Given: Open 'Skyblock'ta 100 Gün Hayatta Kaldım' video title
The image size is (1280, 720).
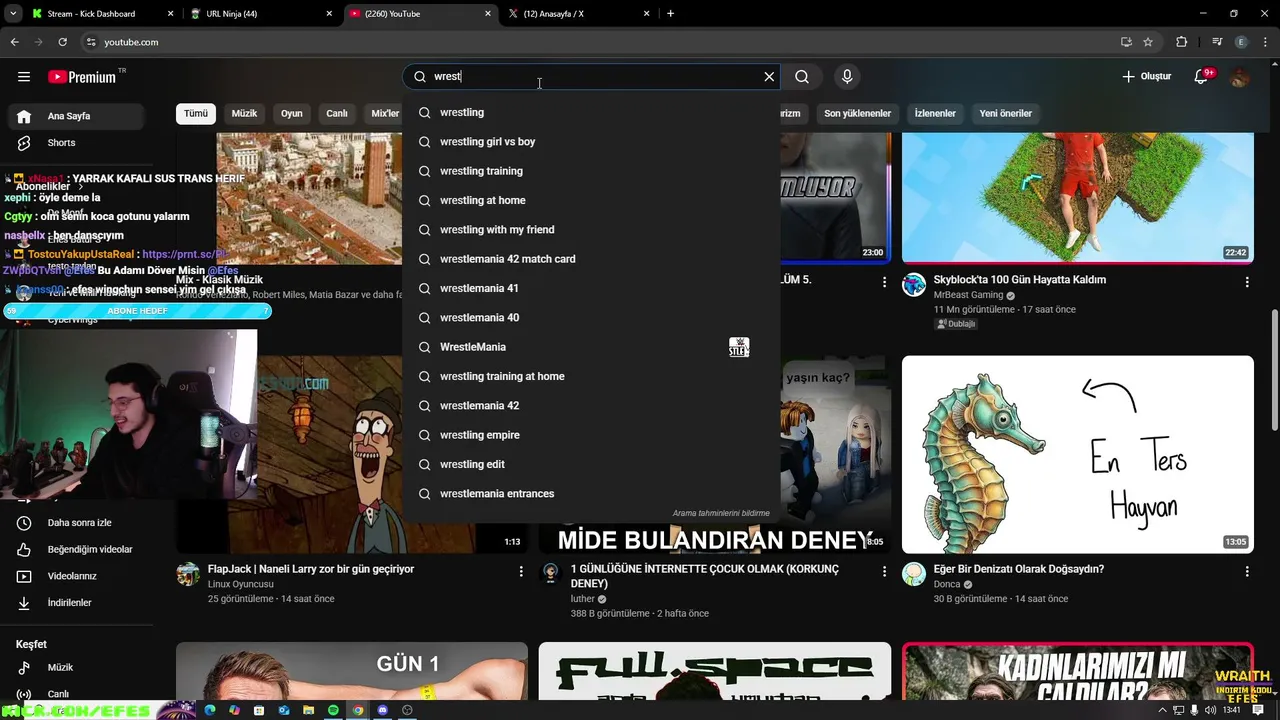Looking at the screenshot, I should pyautogui.click(x=1019, y=280).
